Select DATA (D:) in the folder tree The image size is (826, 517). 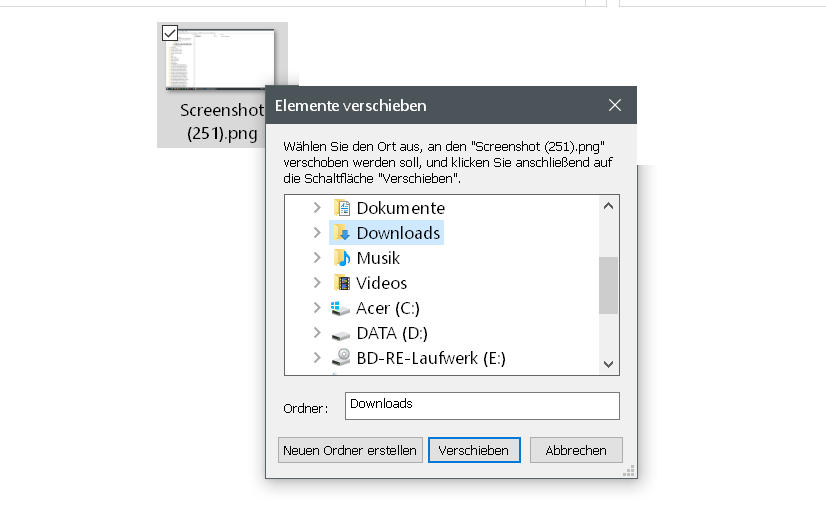(392, 333)
